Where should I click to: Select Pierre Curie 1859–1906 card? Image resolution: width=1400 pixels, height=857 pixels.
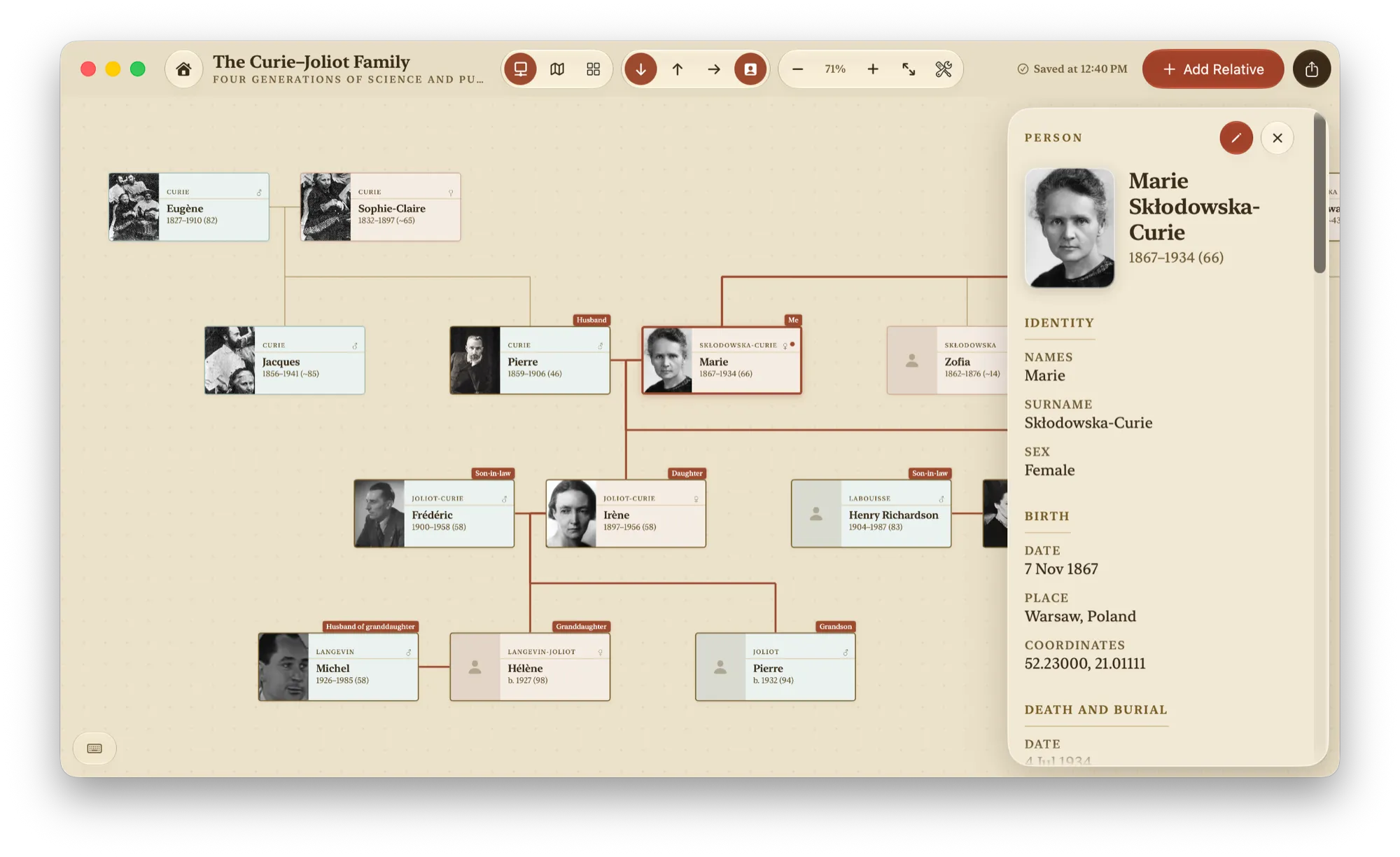[x=530, y=360]
